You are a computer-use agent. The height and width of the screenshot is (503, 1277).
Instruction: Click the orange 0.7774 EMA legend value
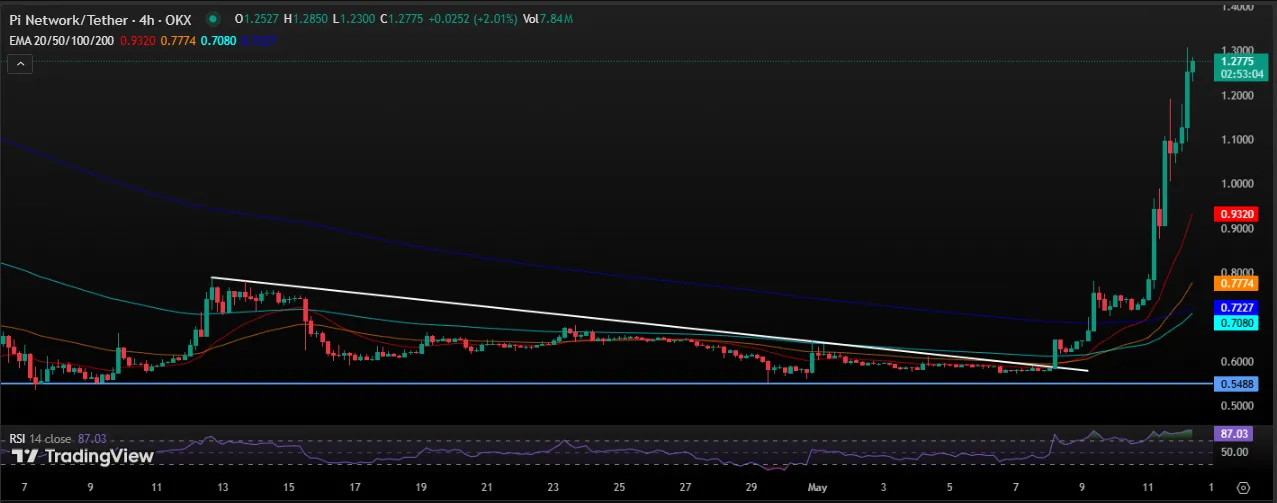pyautogui.click(x=178, y=41)
